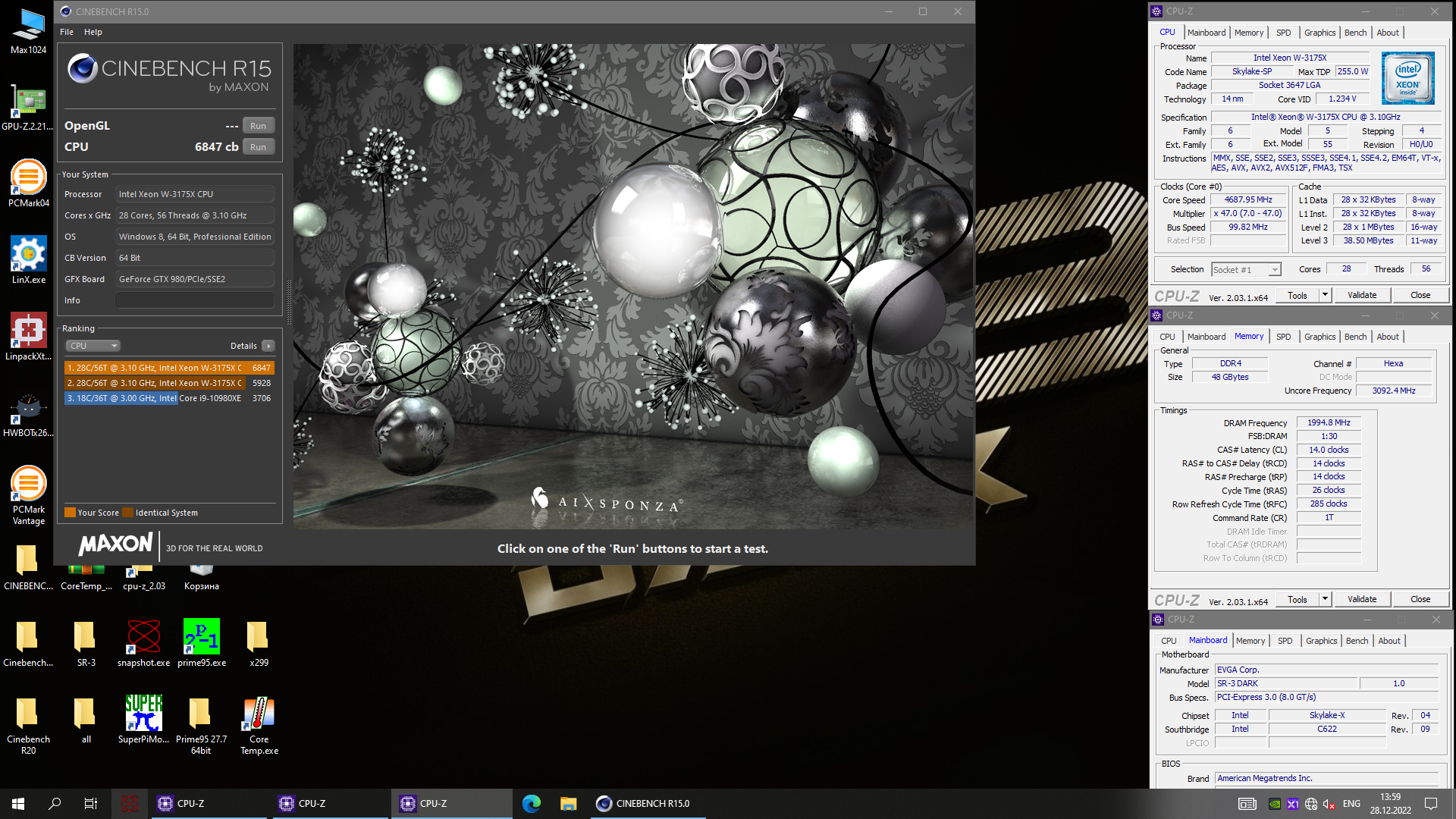Run the OpenGL benchmark

pos(258,126)
